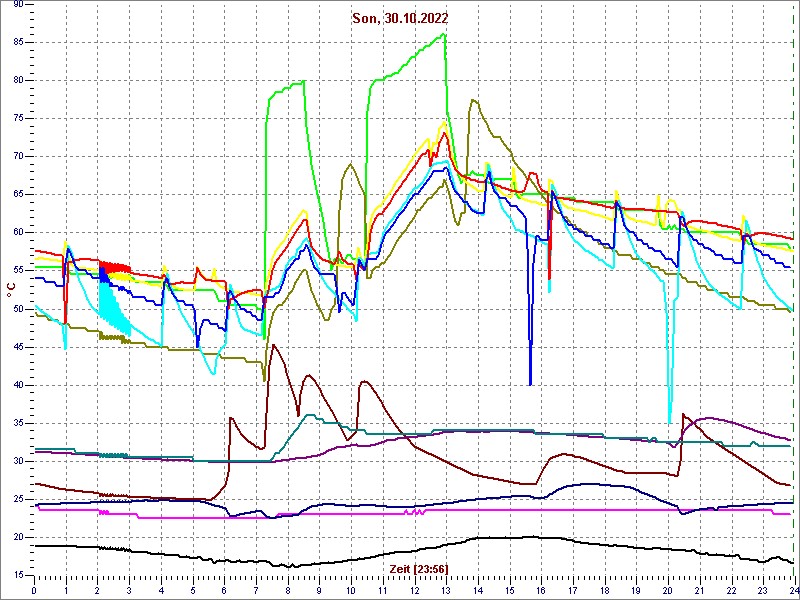Click hour 4 on the time axis
This screenshot has width=800, height=600.
pos(161,590)
